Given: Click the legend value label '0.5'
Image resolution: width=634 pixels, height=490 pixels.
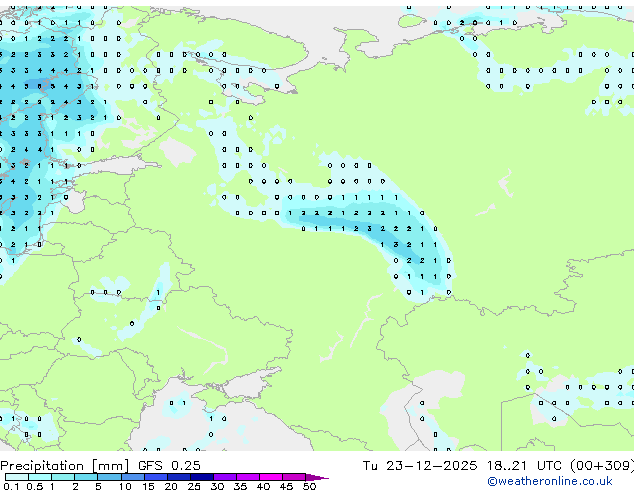Looking at the screenshot, I should click(x=35, y=486).
